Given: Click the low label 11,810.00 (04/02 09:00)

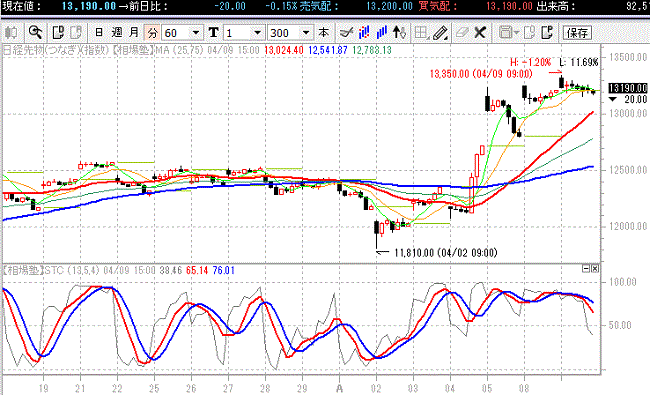Looking at the screenshot, I should coord(446,253).
